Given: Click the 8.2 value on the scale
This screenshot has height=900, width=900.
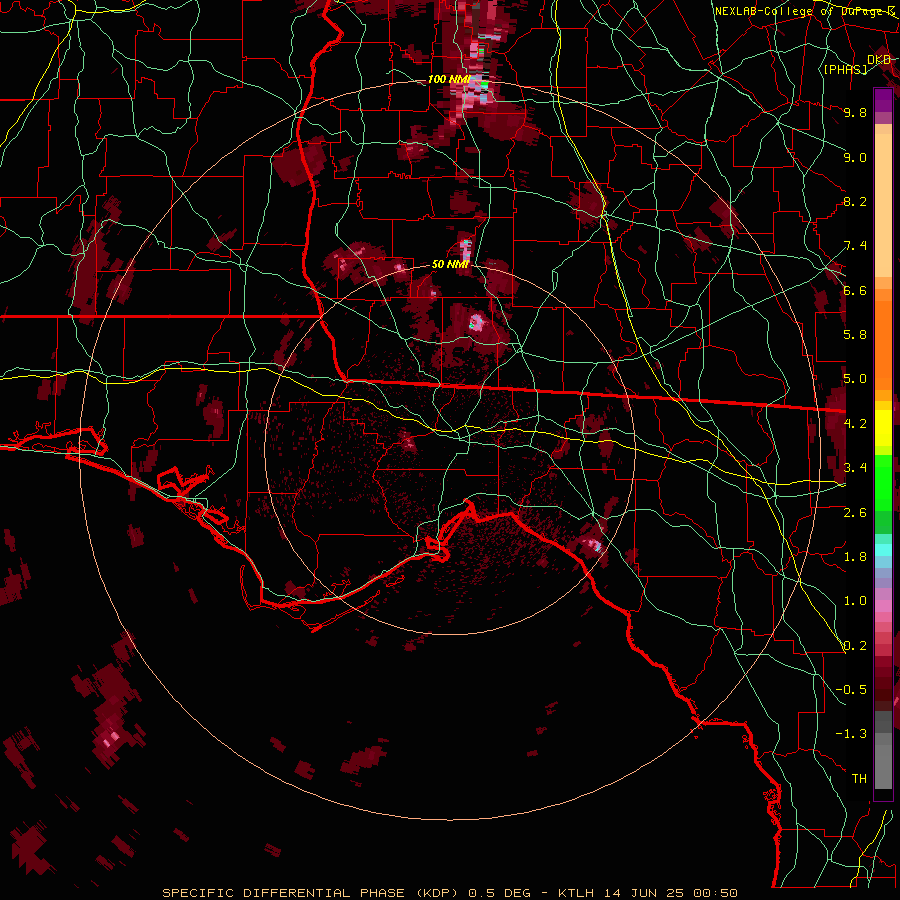Looking at the screenshot, I should [855, 201].
